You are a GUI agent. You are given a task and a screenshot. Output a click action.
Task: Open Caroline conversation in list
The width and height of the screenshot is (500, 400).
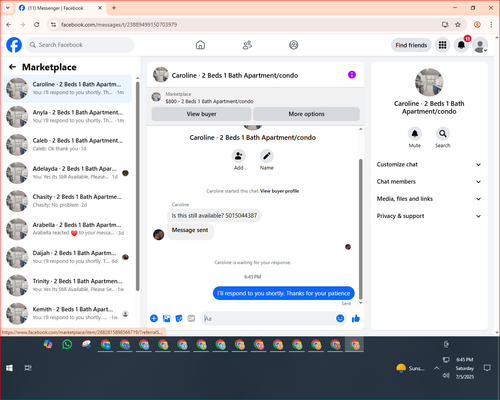(67, 88)
